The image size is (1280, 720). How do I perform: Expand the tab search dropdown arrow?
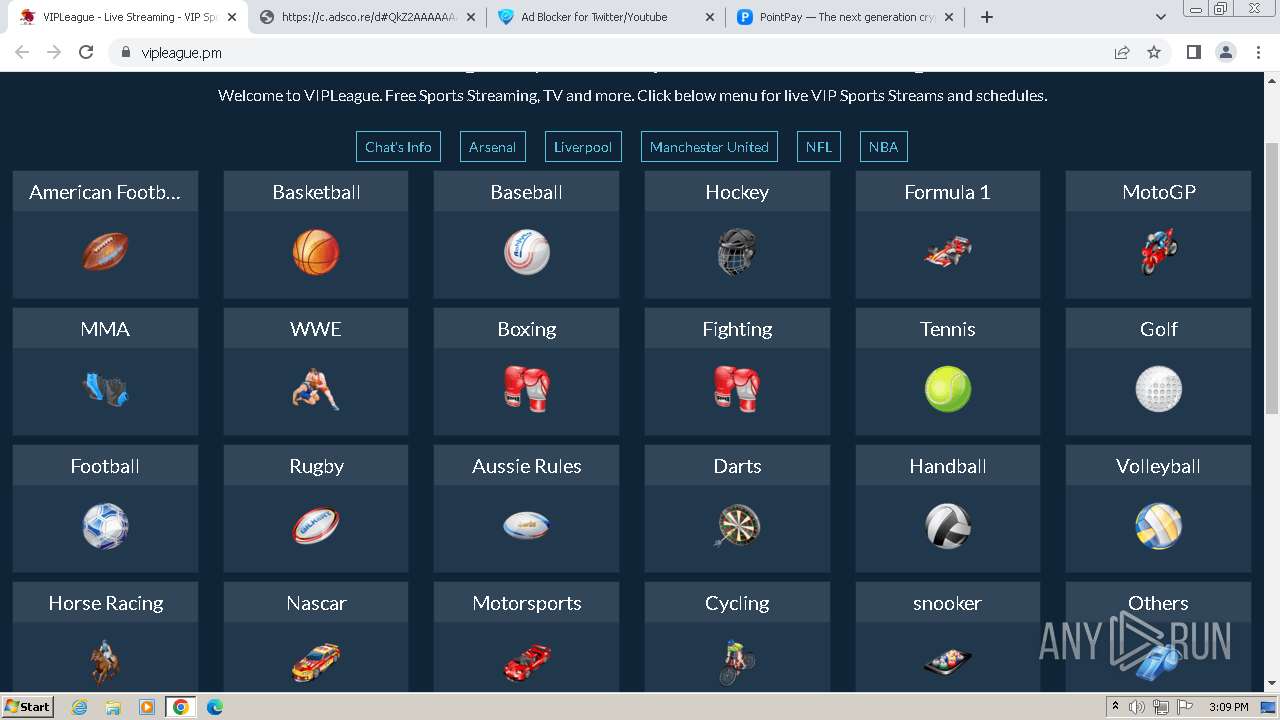tap(1160, 17)
